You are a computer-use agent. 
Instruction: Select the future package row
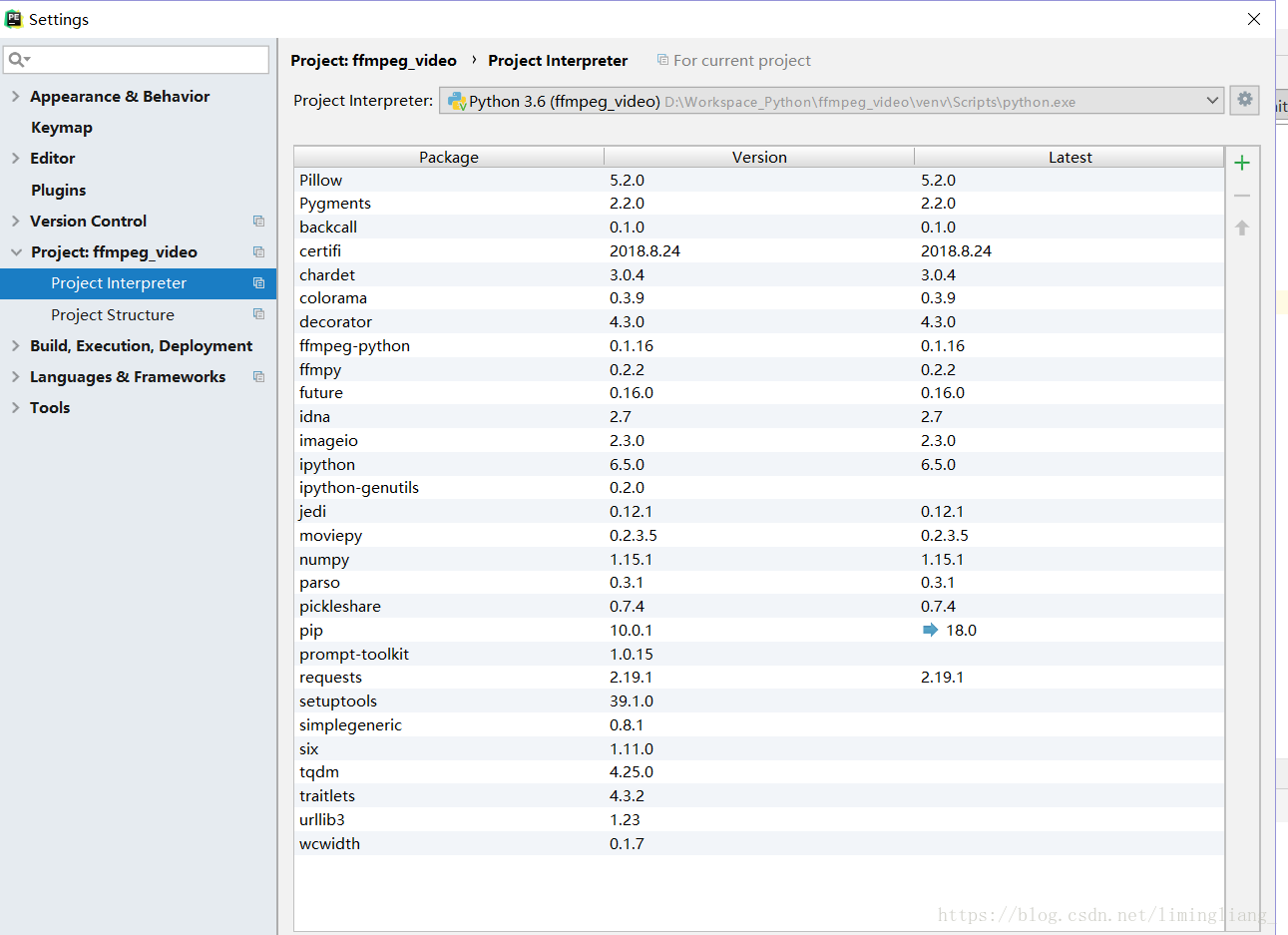(759, 393)
